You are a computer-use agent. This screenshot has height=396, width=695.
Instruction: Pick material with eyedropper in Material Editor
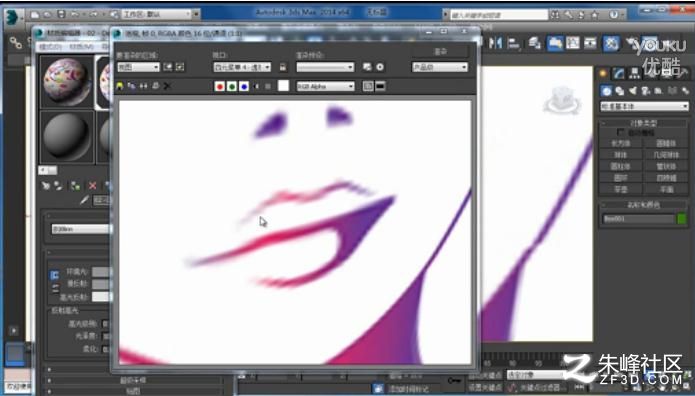pos(84,200)
